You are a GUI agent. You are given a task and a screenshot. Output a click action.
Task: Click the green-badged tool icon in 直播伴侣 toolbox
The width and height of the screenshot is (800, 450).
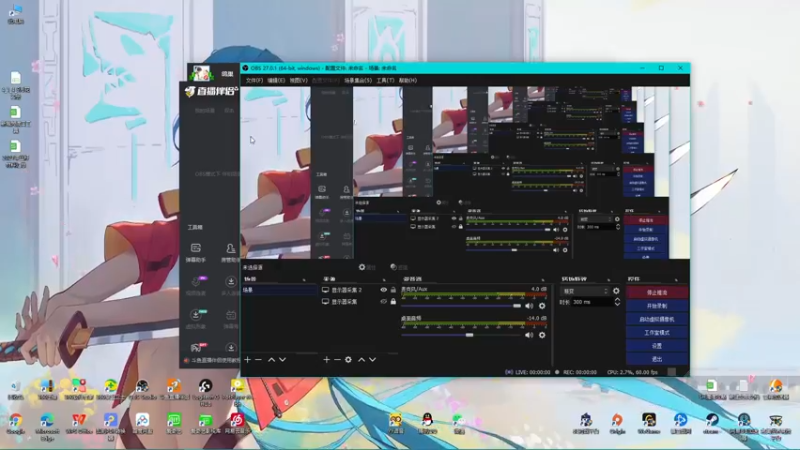(197, 317)
